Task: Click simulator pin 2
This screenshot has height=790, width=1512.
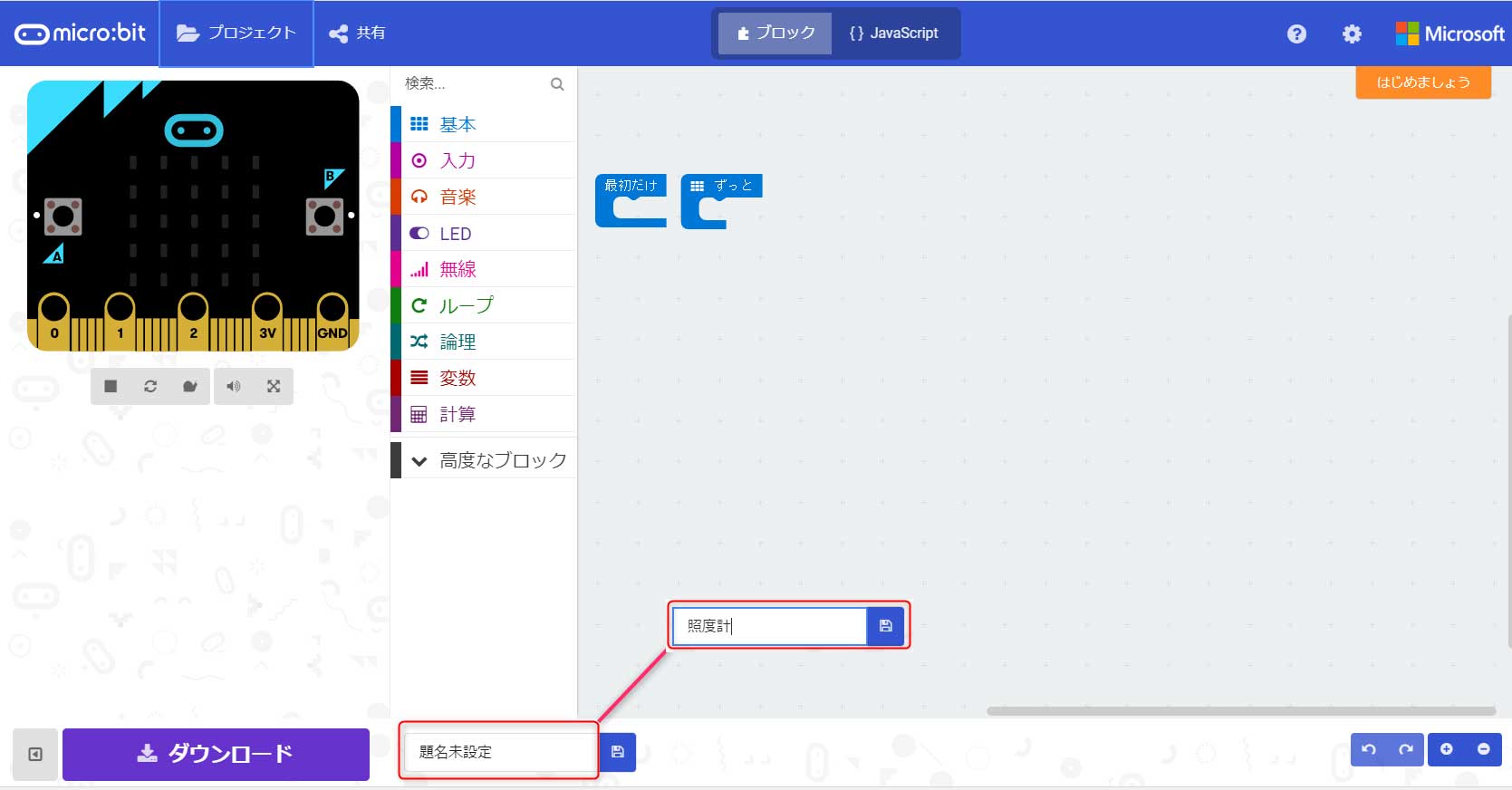Action: pos(193,320)
